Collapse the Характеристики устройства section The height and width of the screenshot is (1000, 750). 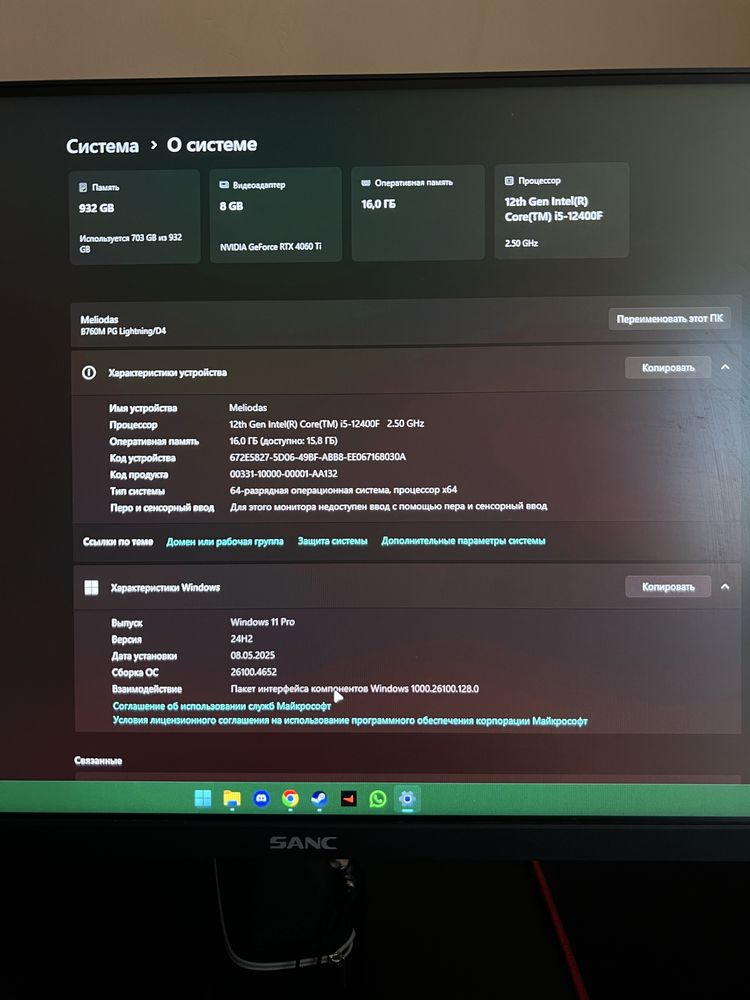coord(725,367)
